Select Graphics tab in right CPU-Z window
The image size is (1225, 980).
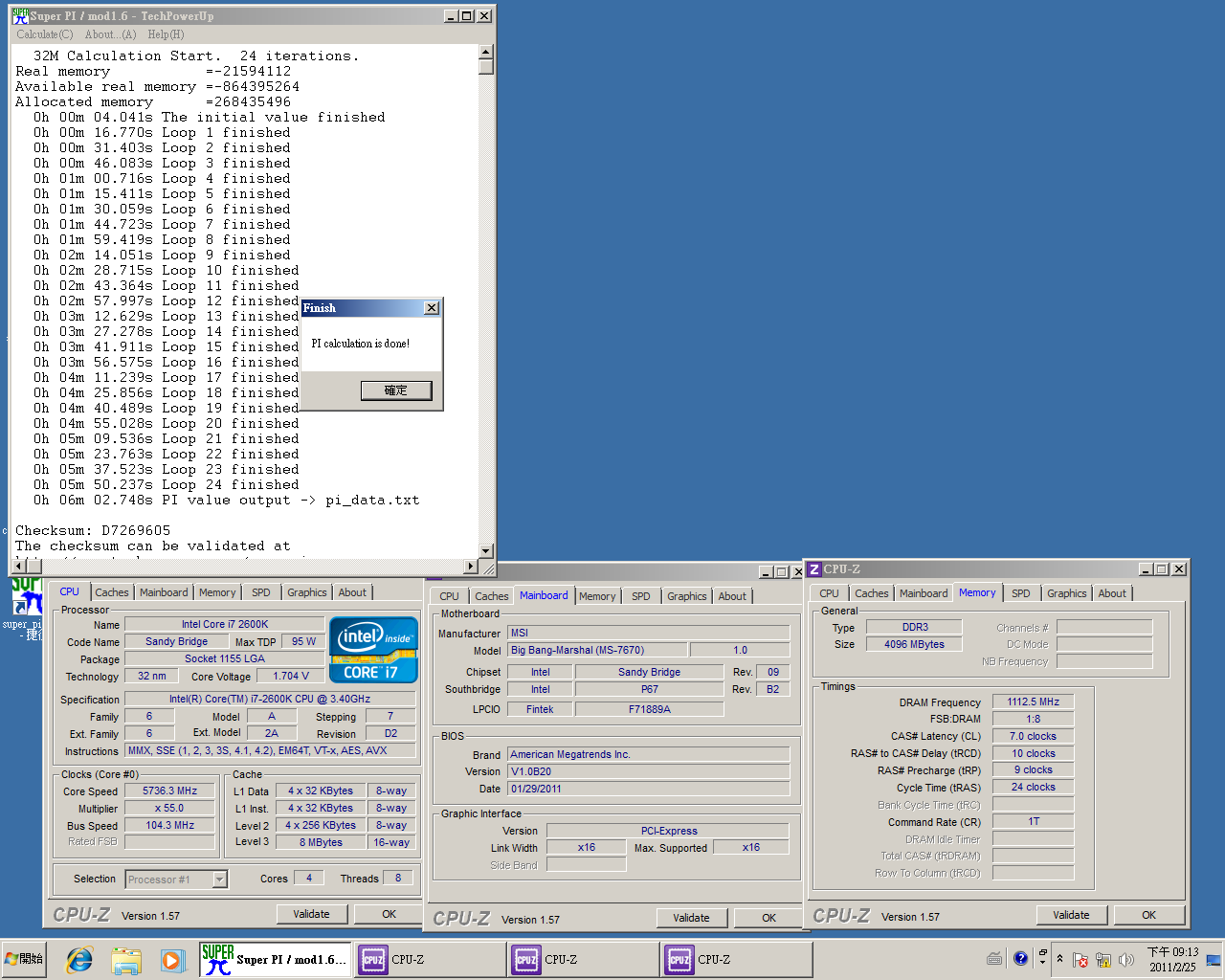(1067, 593)
